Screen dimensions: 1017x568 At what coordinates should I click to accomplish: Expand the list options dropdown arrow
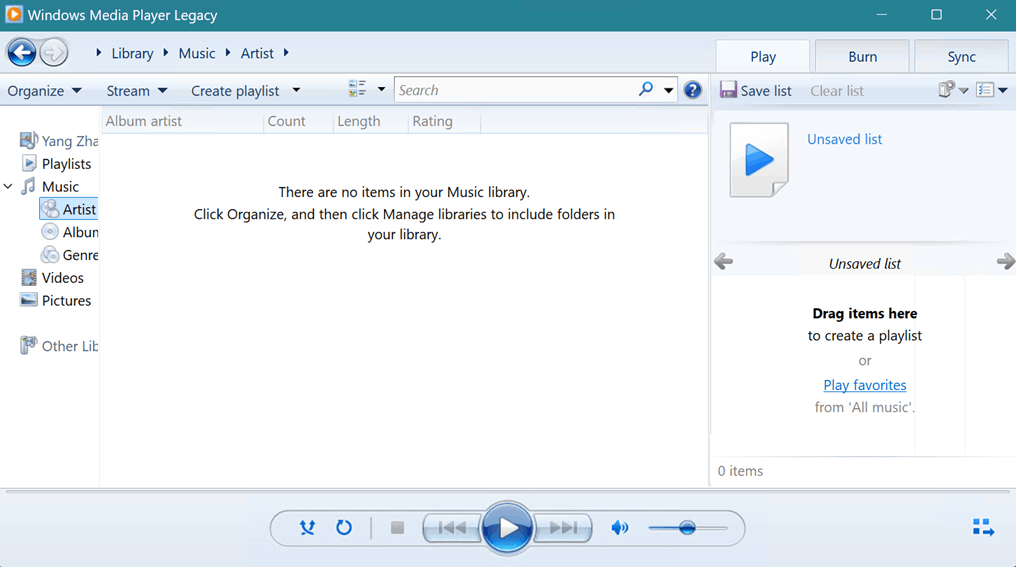click(963, 90)
